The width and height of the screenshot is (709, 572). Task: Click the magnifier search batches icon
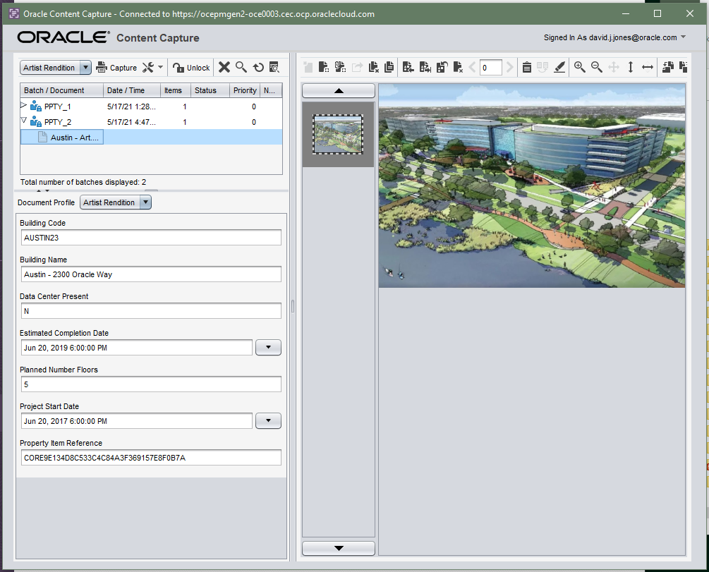click(241, 67)
